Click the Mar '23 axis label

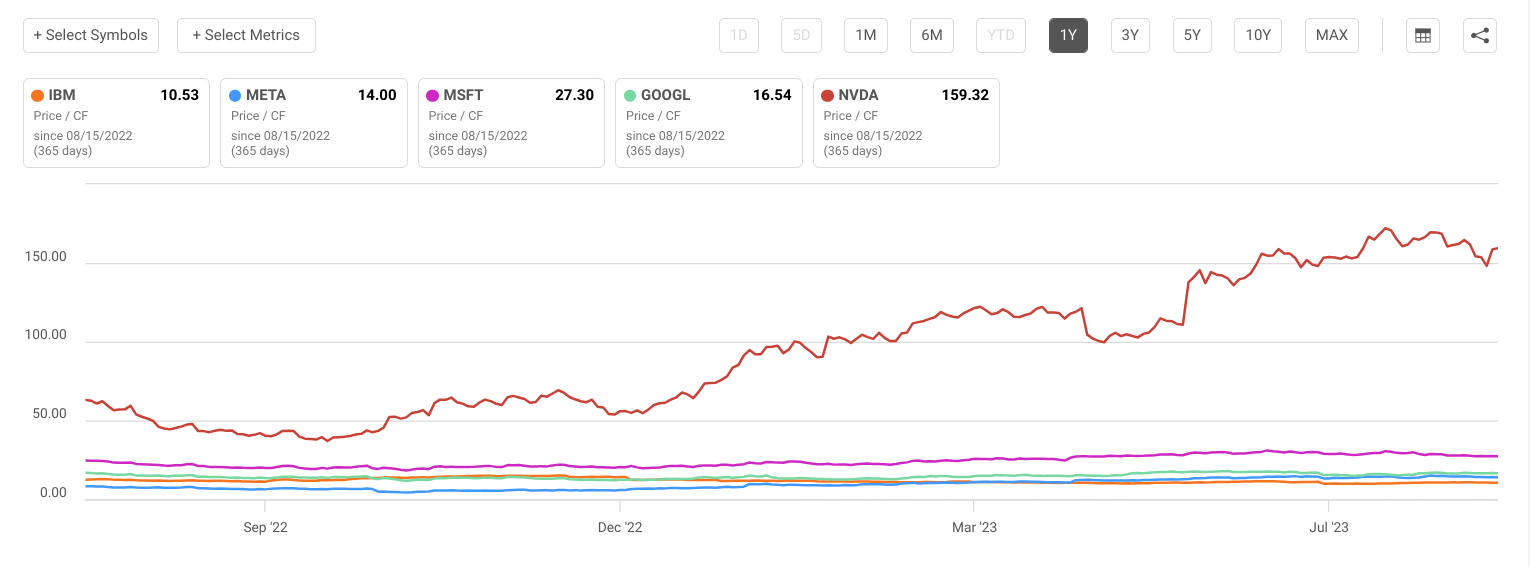pos(974,527)
